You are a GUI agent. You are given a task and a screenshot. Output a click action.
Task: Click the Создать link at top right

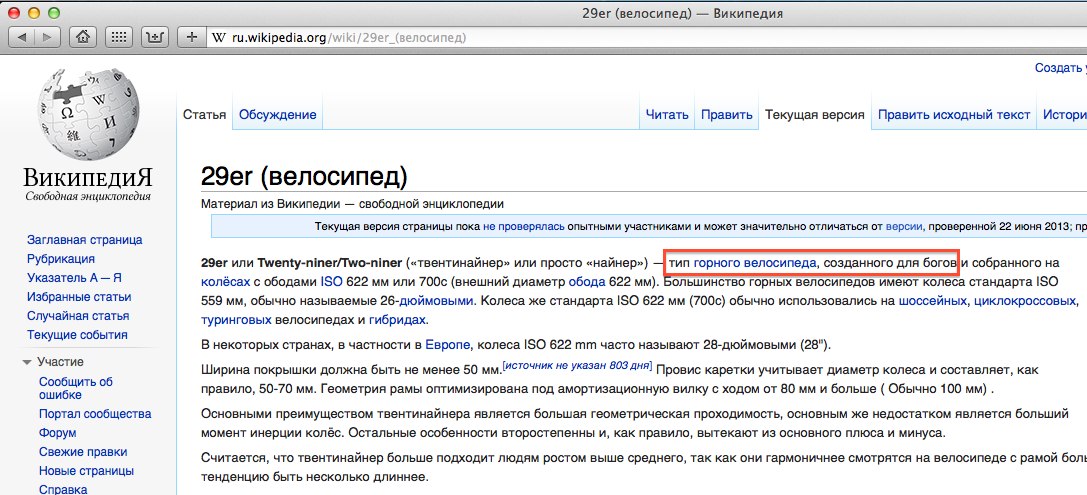[x=1060, y=68]
